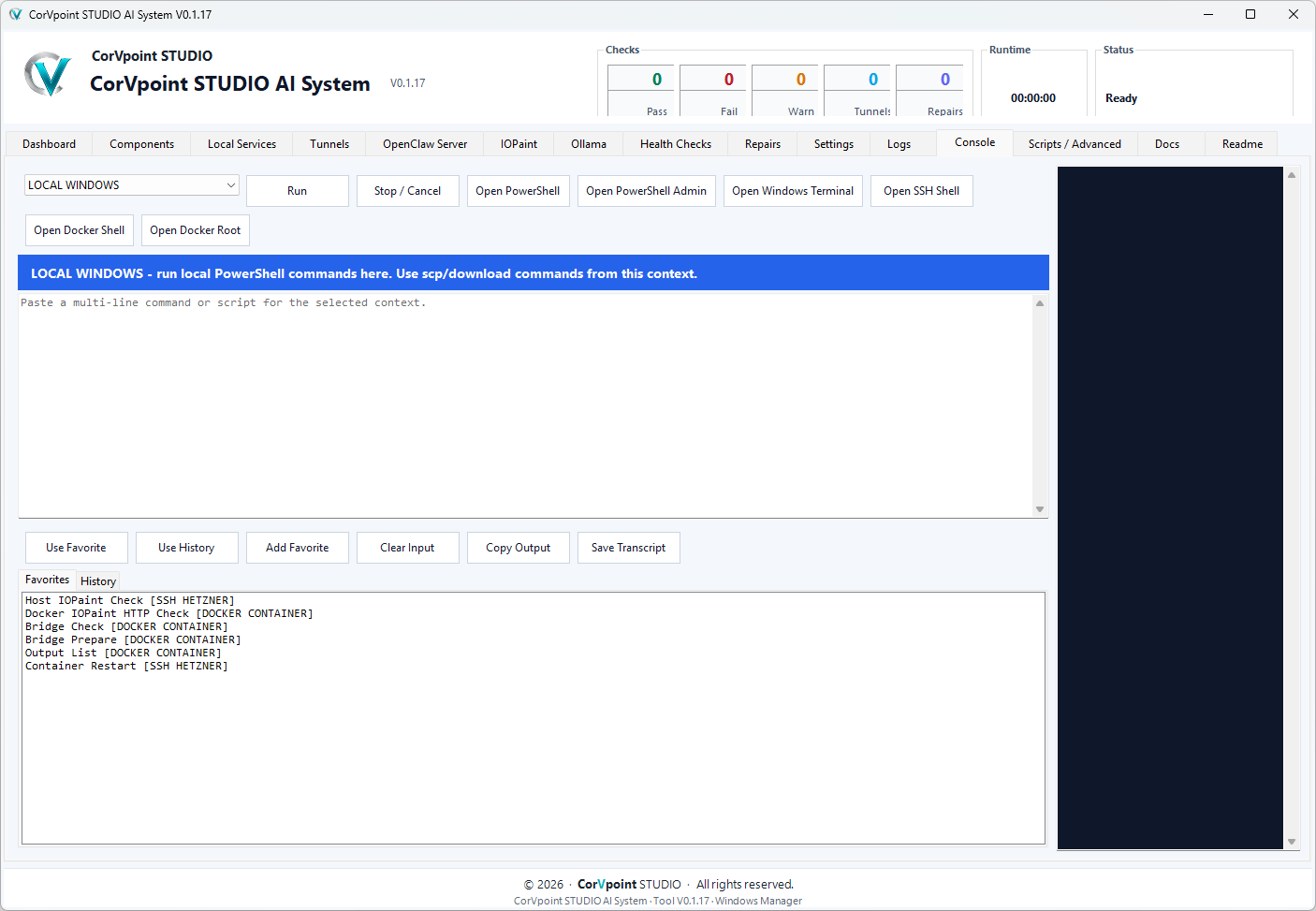The width and height of the screenshot is (1316, 911).
Task: Click the Use History button
Action: click(x=187, y=548)
